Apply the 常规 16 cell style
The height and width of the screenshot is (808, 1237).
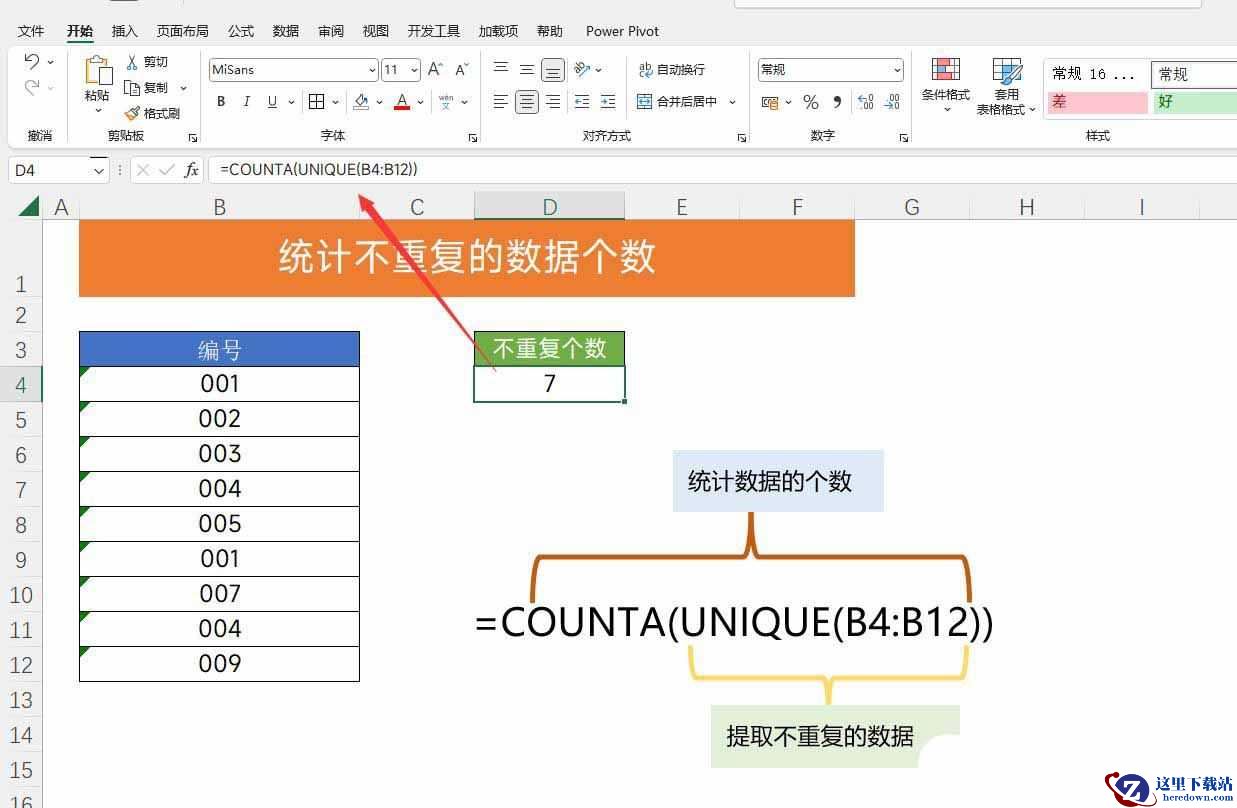pyautogui.click(x=1097, y=74)
